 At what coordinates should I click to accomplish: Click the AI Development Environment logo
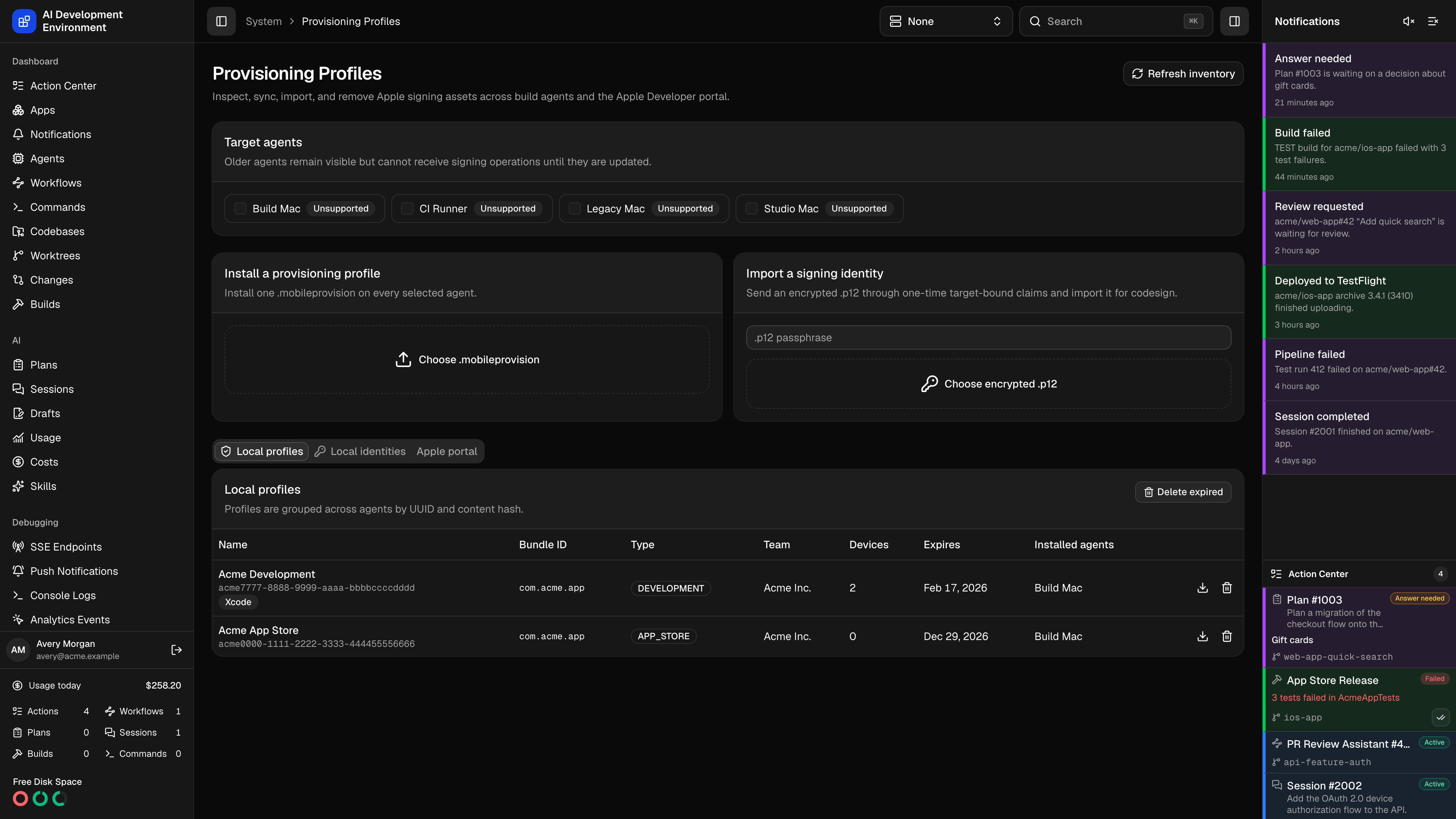tap(24, 22)
